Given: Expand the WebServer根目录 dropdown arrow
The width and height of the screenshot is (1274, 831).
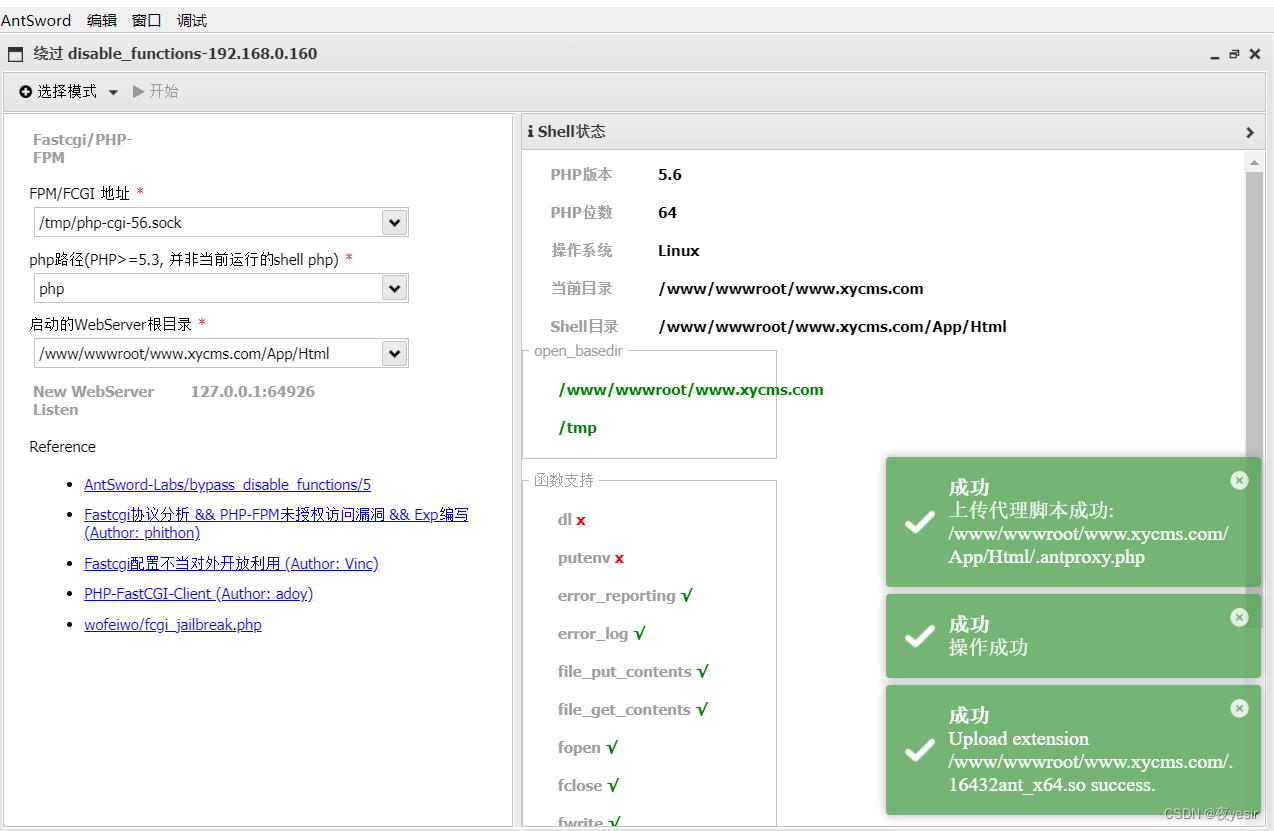Looking at the screenshot, I should pyautogui.click(x=395, y=353).
